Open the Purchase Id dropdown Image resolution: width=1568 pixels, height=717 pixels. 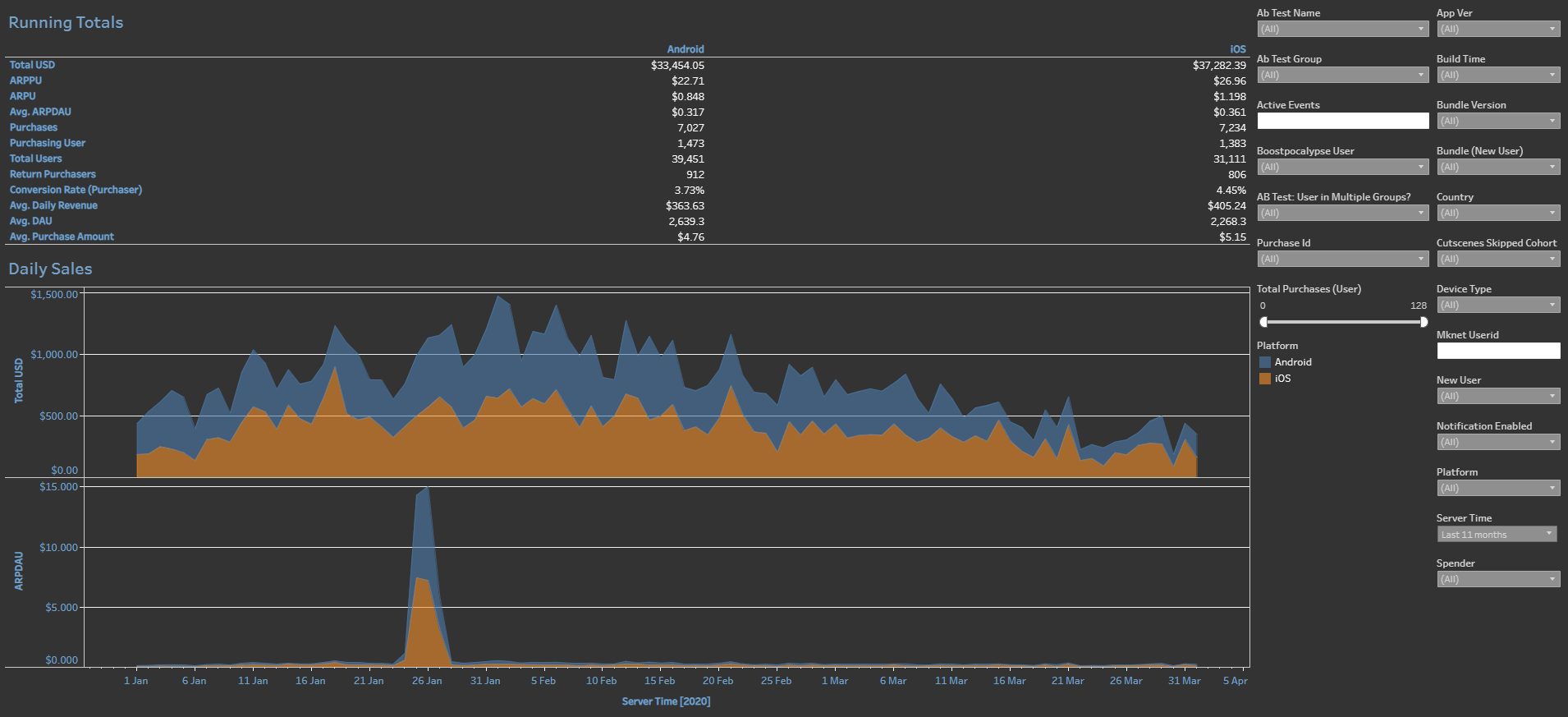tap(1342, 259)
